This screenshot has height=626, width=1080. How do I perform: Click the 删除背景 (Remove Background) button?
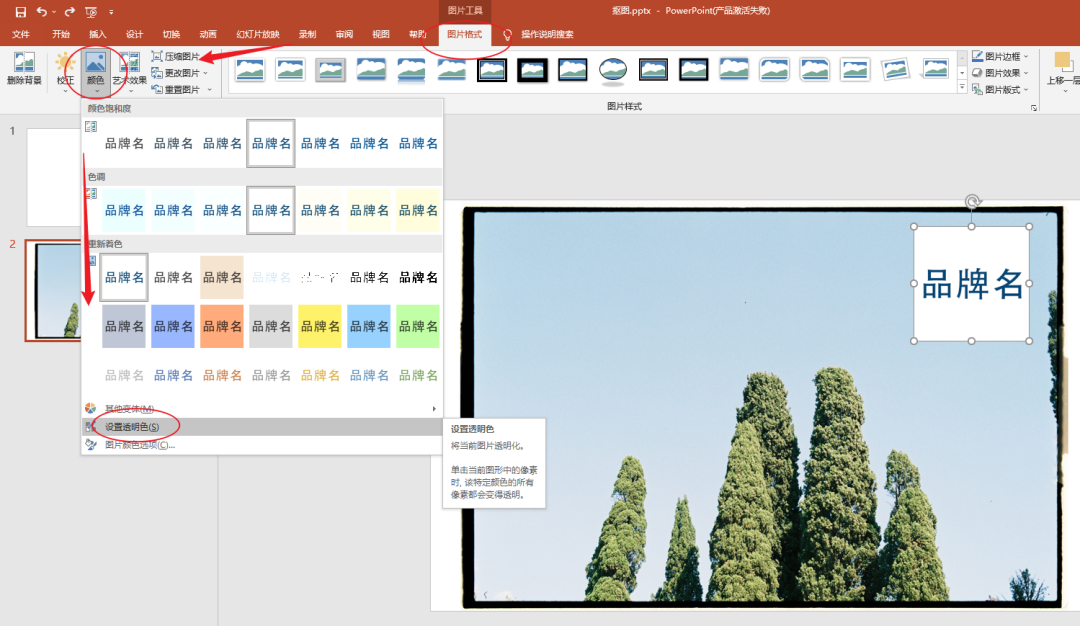click(x=24, y=69)
